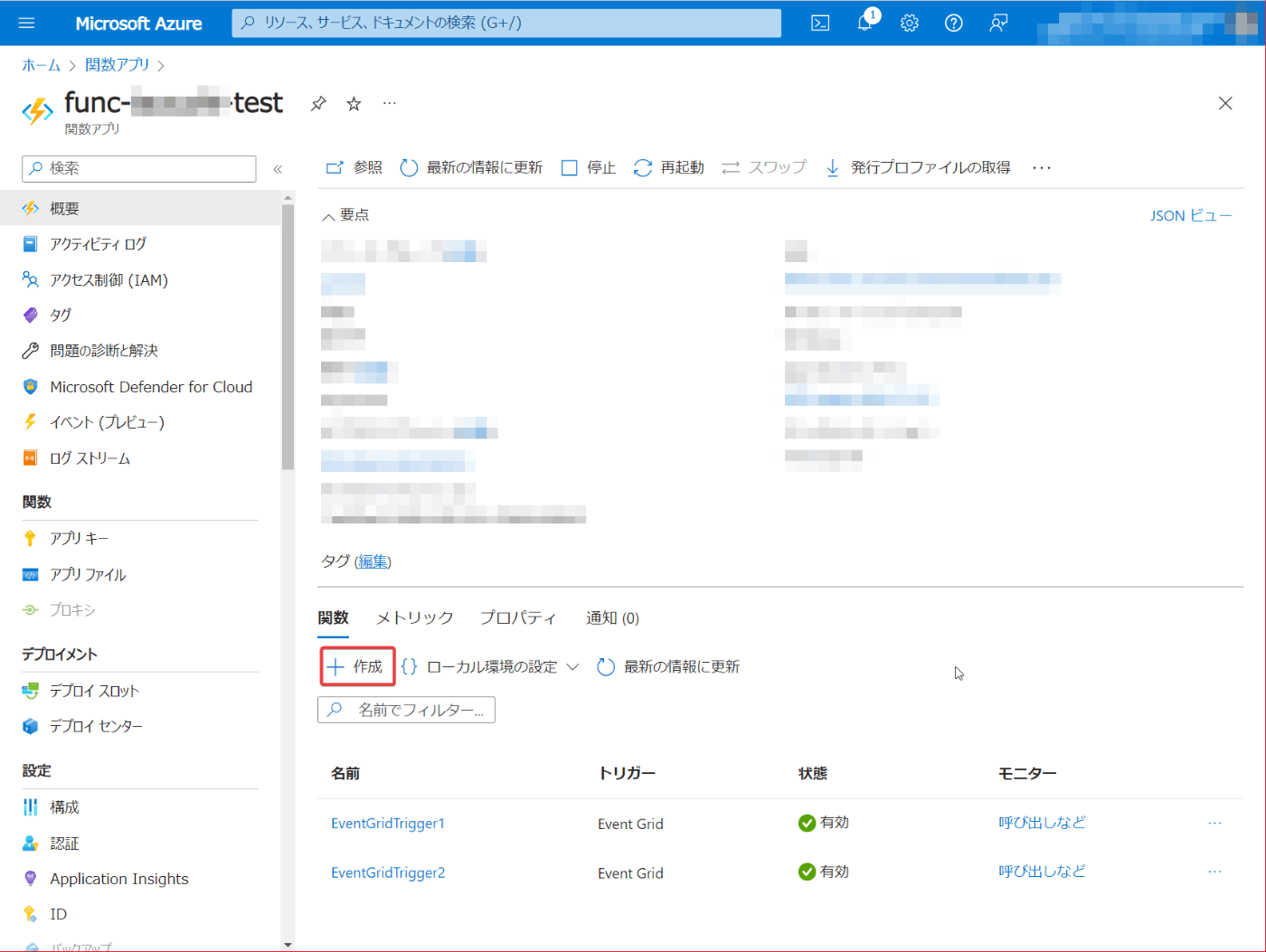Screen dimensions: 1266x952
Task: Click 発行プロファイルの取得 download button
Action: click(918, 167)
